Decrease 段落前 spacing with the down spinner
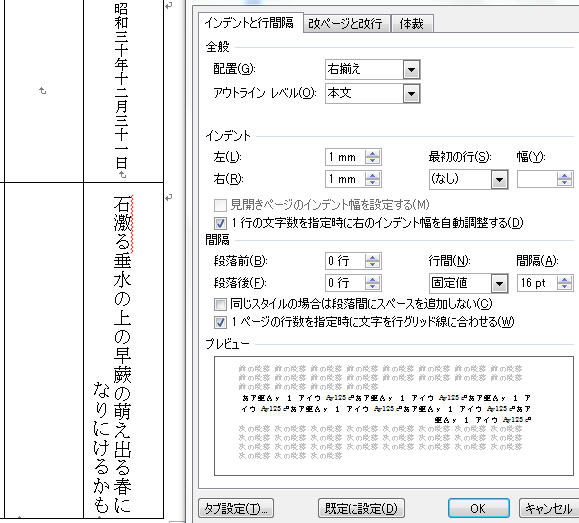This screenshot has width=579, height=523. 372,265
